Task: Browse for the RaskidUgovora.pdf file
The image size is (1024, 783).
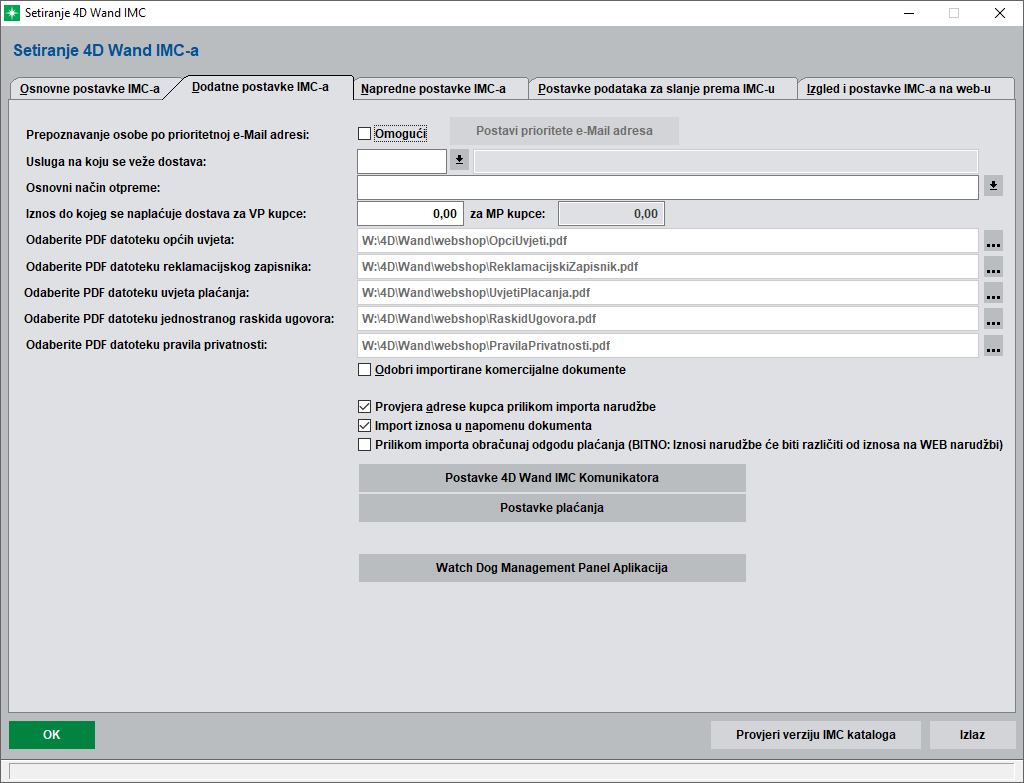Action: pyautogui.click(x=992, y=319)
